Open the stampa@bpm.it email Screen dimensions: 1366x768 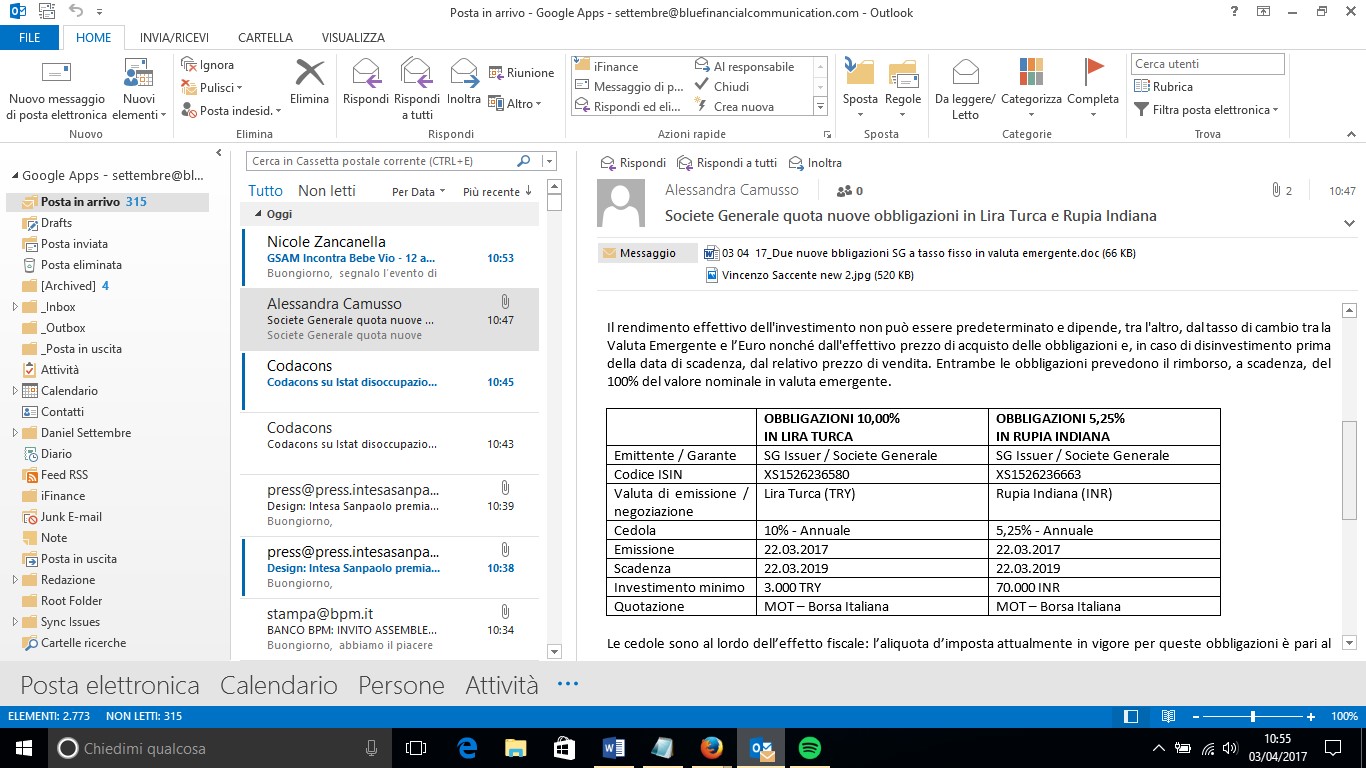coord(390,629)
